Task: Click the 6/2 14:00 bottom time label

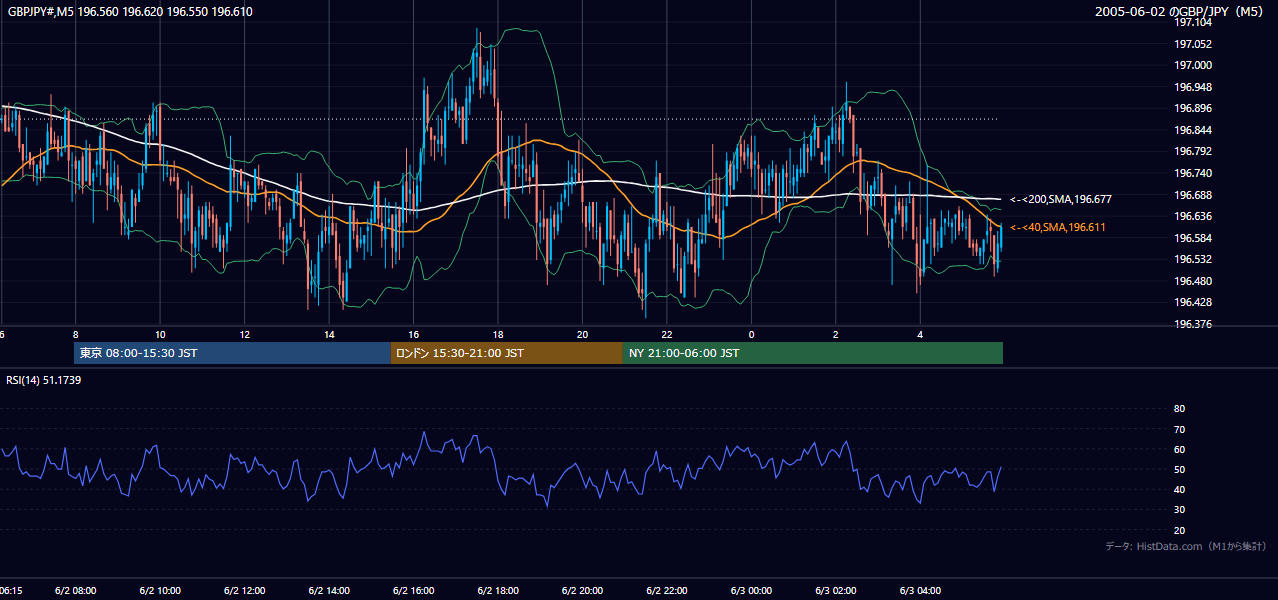Action: (329, 591)
